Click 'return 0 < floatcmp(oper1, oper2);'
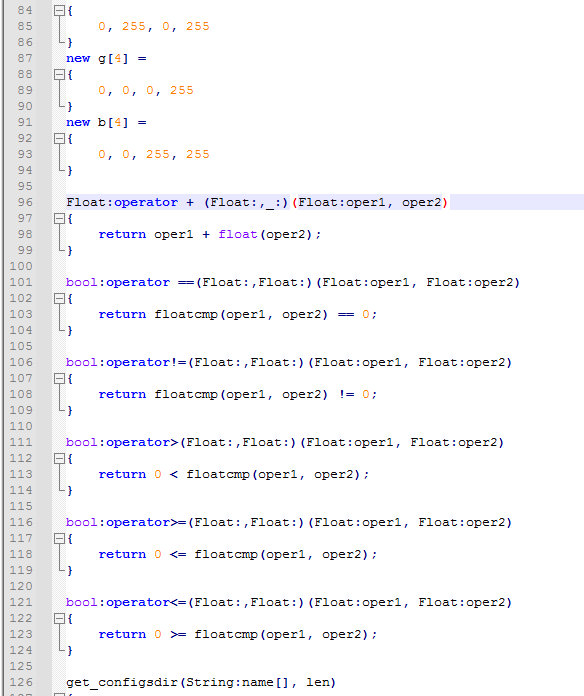 click(233, 475)
